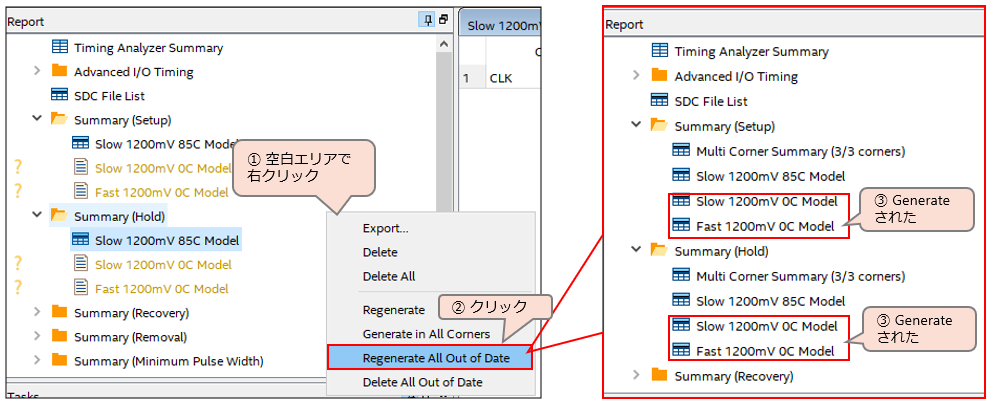
Task: Select Generate in All Corners menu entry
Action: [x=425, y=334]
